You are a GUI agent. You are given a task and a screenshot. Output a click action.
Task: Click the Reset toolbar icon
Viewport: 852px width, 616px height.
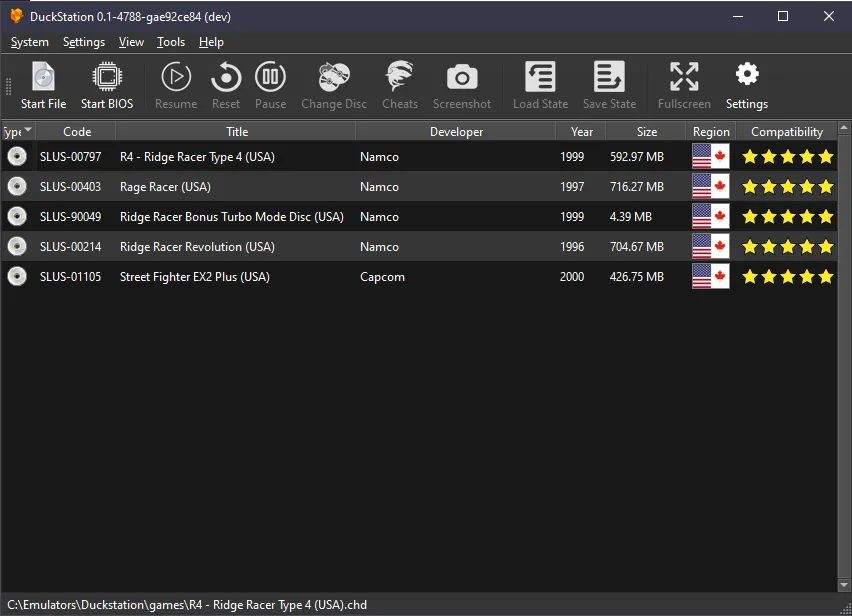click(x=225, y=77)
